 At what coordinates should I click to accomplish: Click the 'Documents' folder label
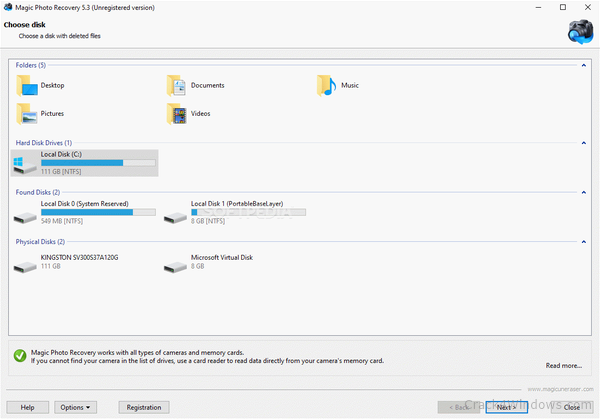[208, 85]
